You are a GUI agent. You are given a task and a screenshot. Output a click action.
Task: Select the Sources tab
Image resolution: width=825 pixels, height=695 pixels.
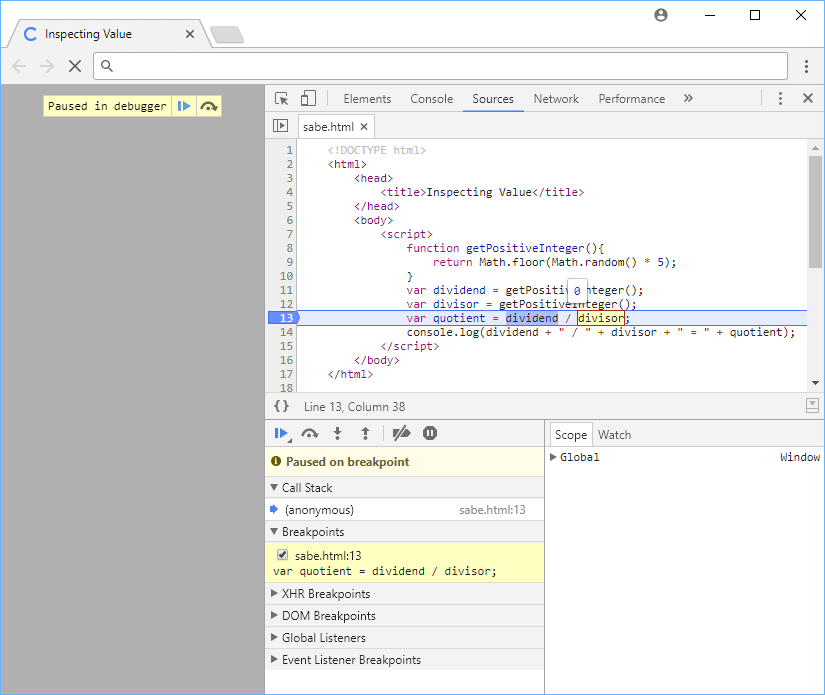[x=493, y=99]
